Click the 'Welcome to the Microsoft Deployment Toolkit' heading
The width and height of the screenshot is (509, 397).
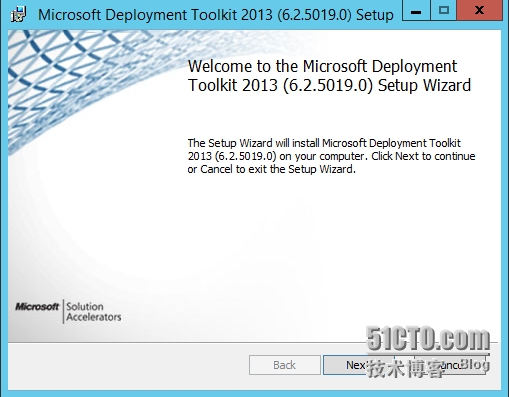tap(329, 76)
